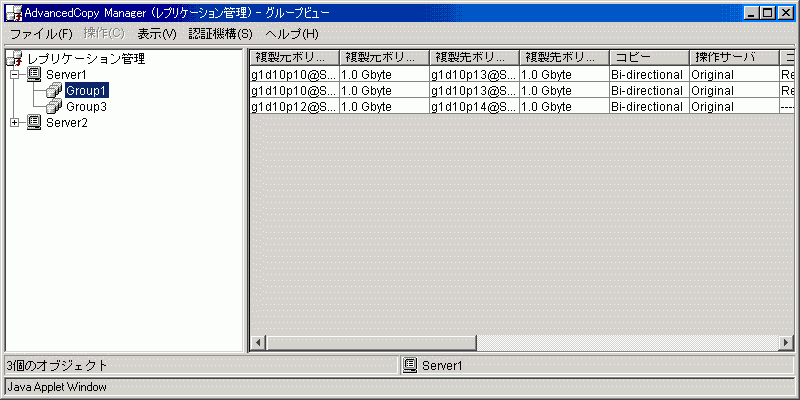800x400 pixels.
Task: Maximize the AdvancedCopy Manager window
Action: pos(766,14)
